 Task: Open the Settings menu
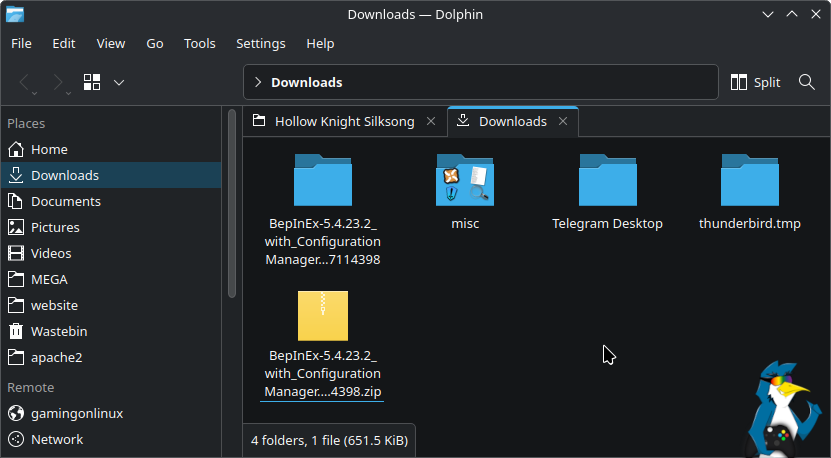(260, 43)
